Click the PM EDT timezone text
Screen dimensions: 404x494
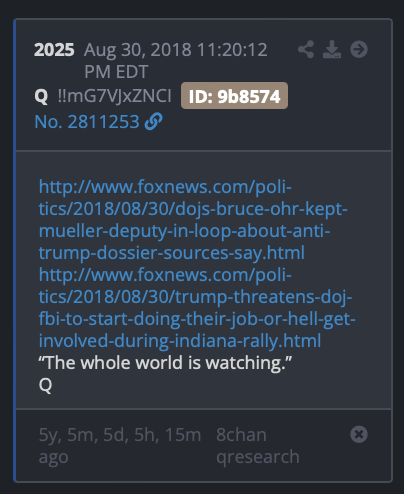116,72
